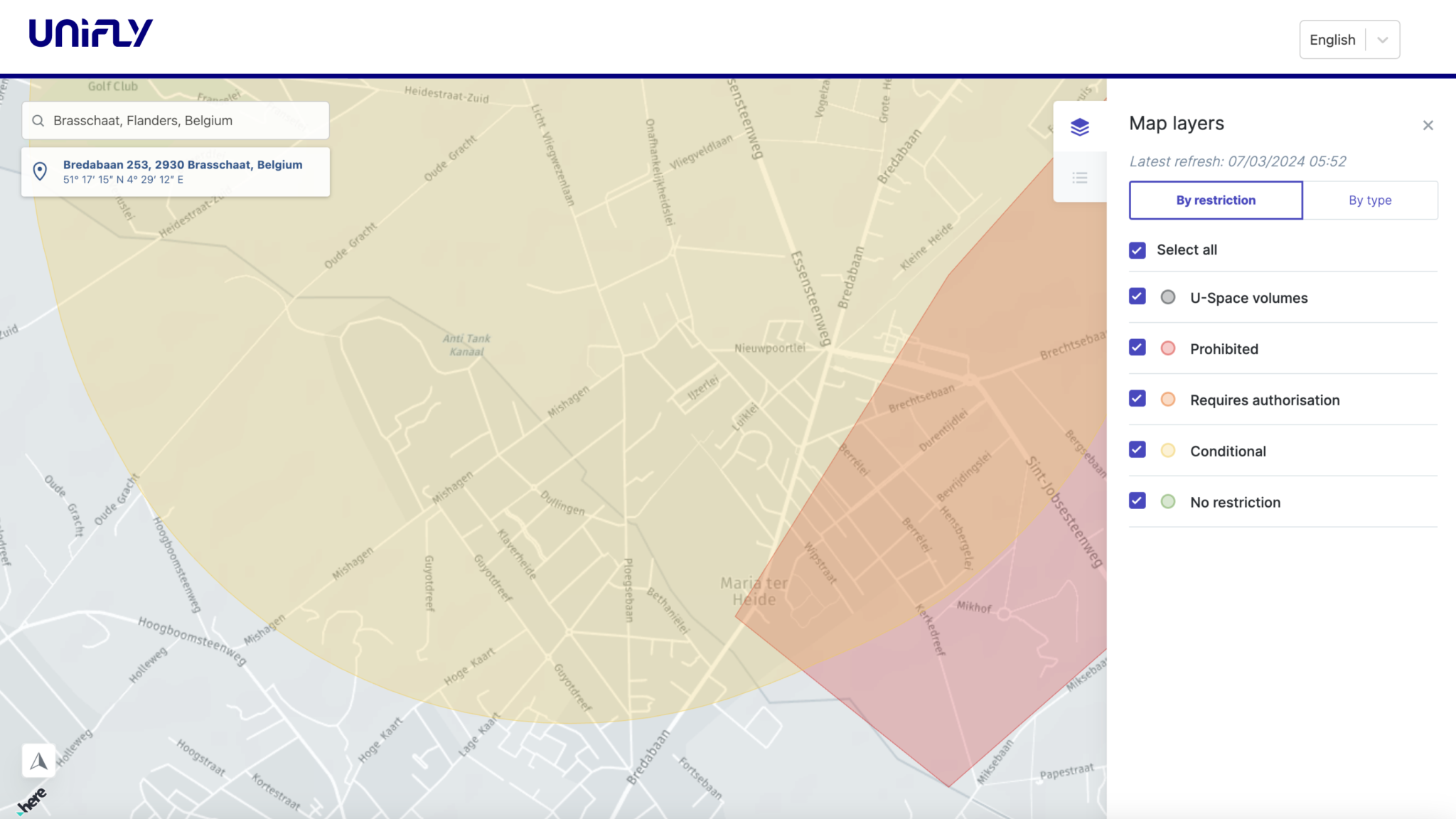
Task: Toggle the U-Space volumes checkbox
Action: pyautogui.click(x=1137, y=296)
